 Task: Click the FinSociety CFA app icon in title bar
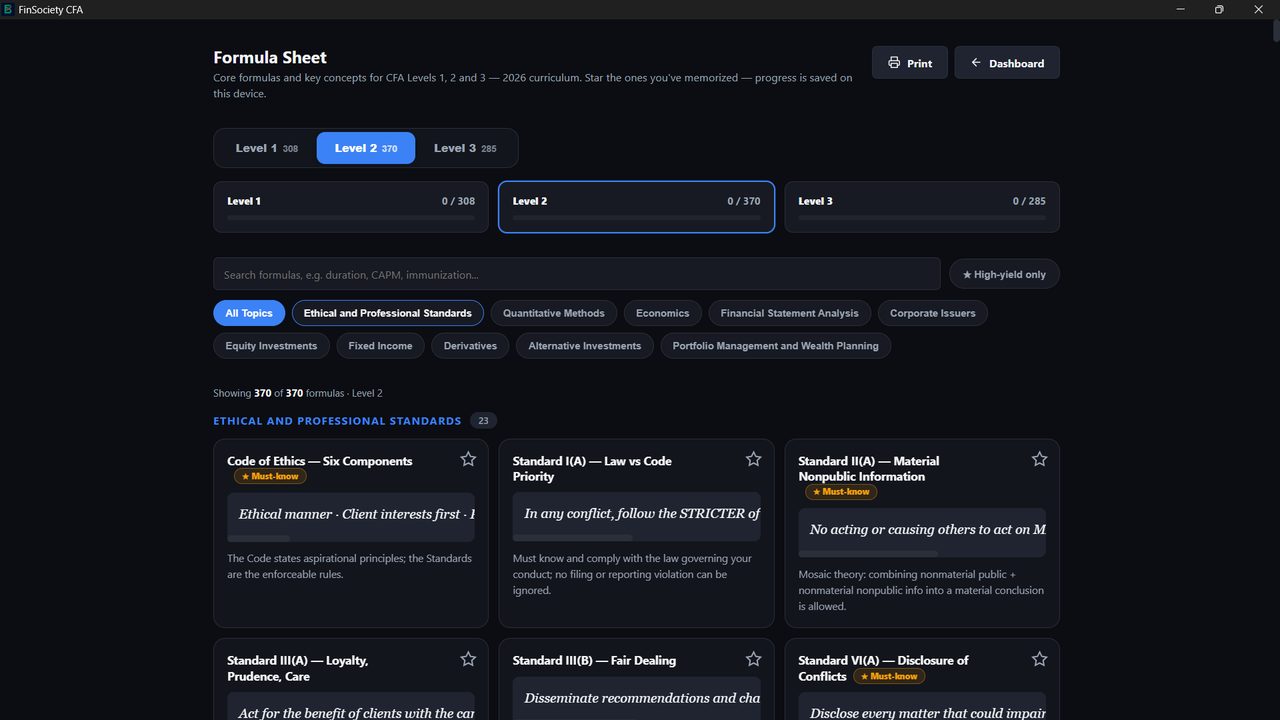(8, 9)
